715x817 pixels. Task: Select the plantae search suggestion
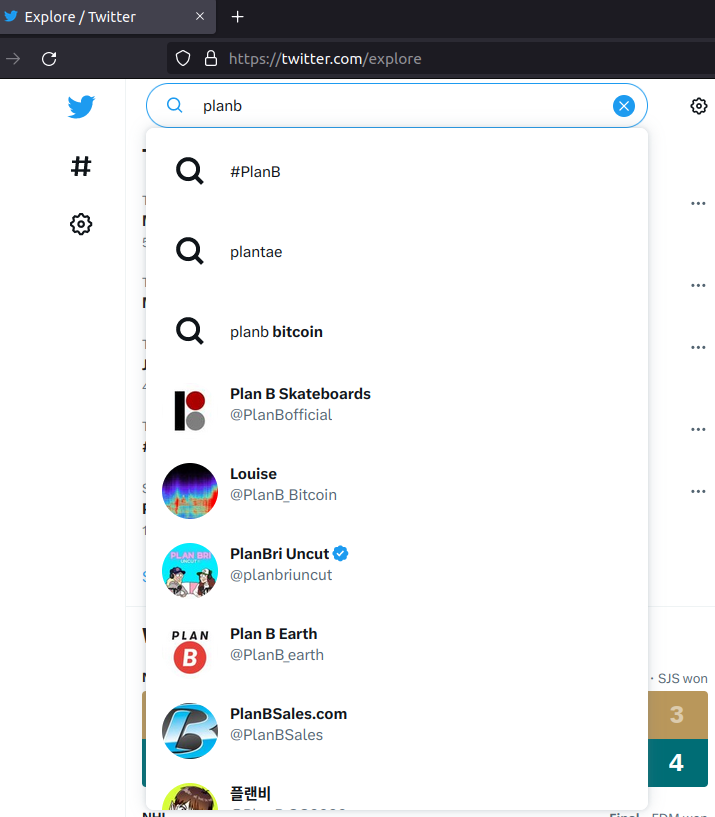397,252
